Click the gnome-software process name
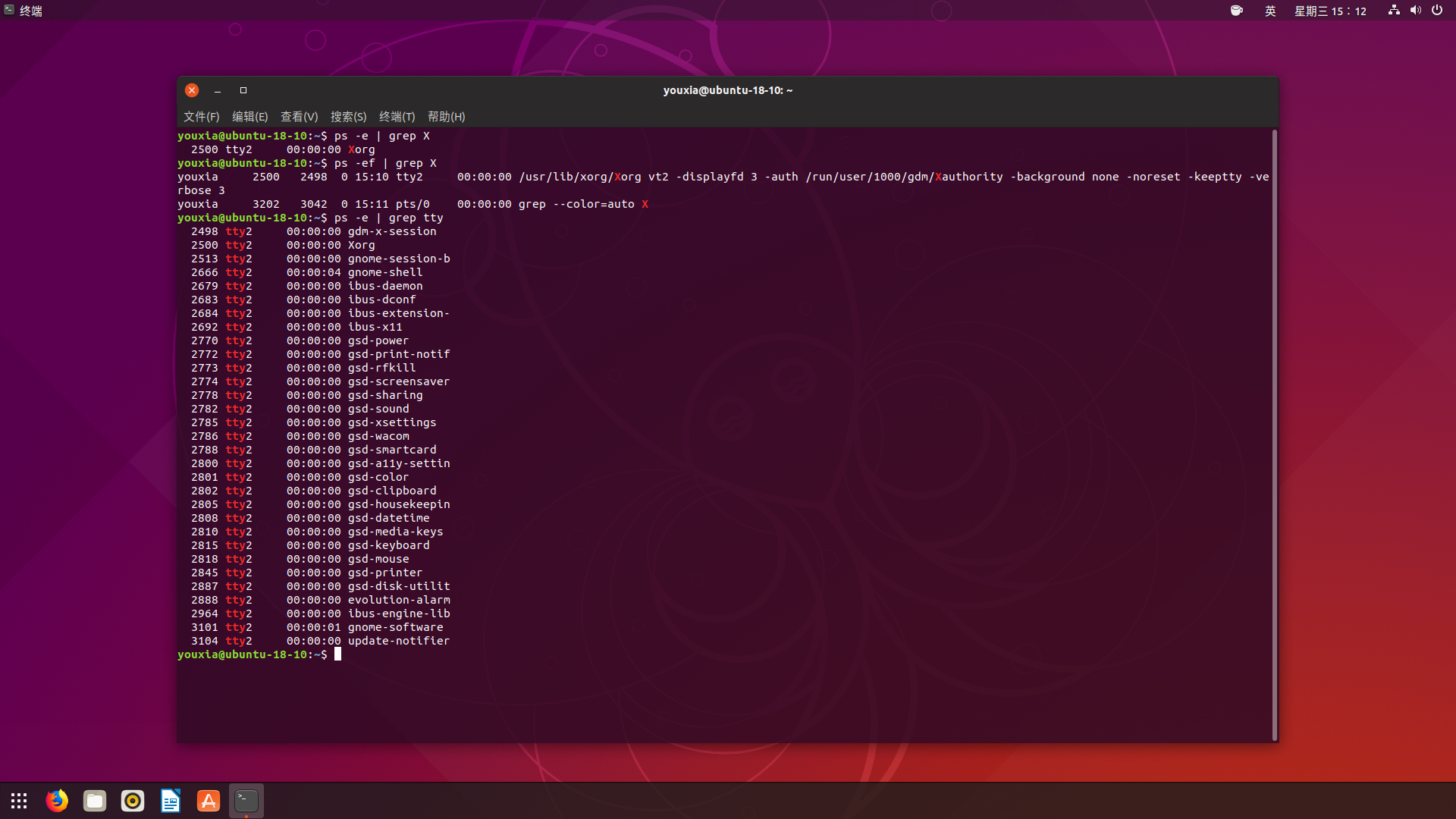The image size is (1456, 819). [395, 627]
